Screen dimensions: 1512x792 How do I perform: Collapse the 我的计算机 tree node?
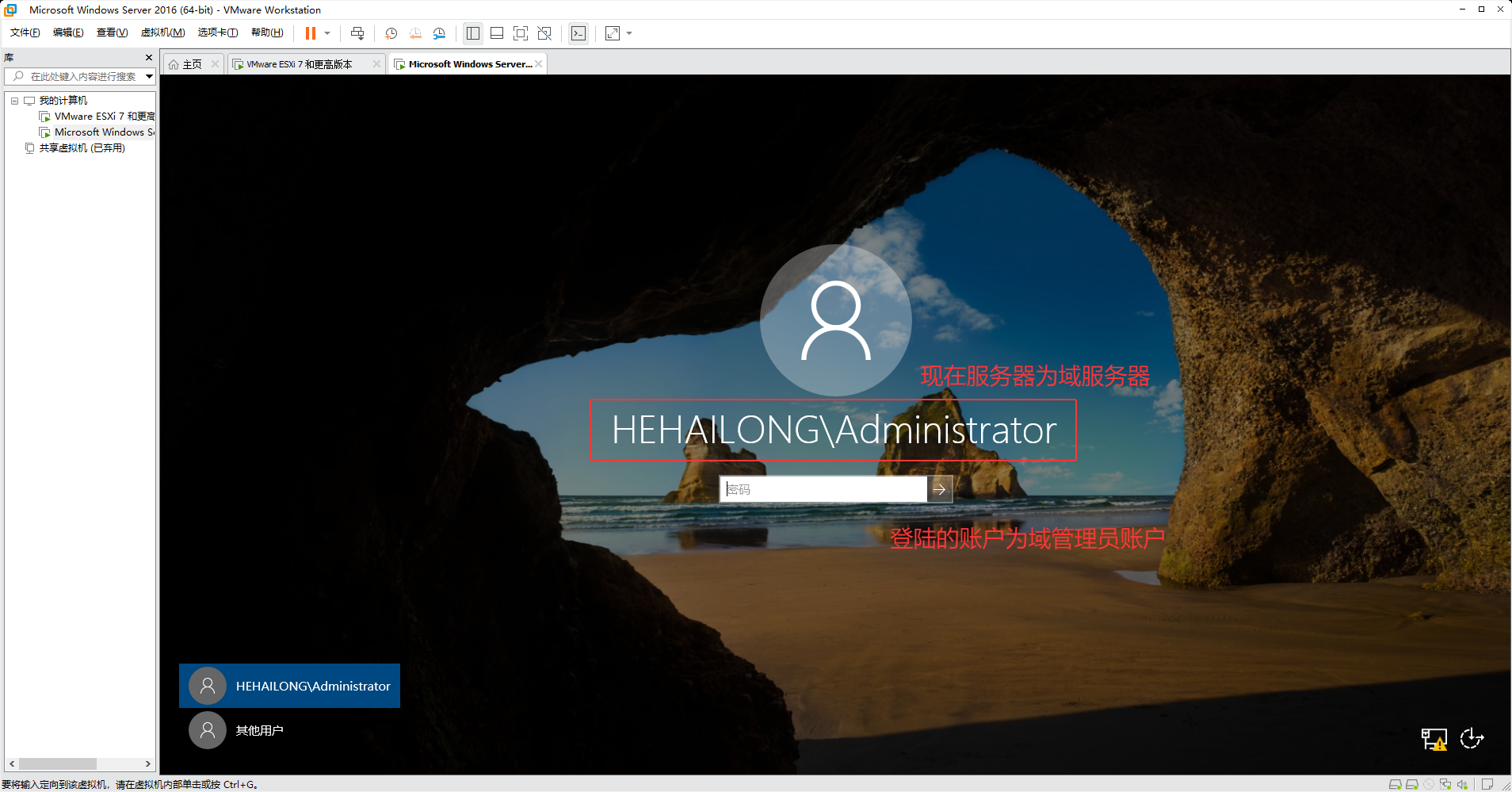click(14, 101)
